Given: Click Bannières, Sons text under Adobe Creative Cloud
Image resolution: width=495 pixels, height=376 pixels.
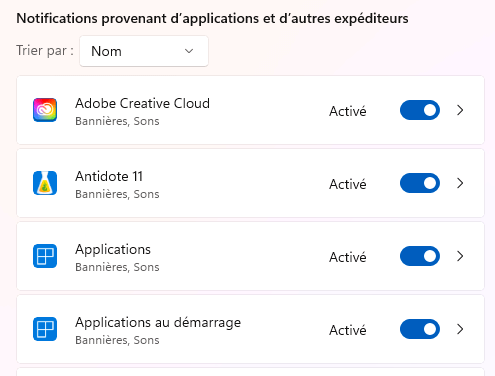Looking at the screenshot, I should (117, 121).
